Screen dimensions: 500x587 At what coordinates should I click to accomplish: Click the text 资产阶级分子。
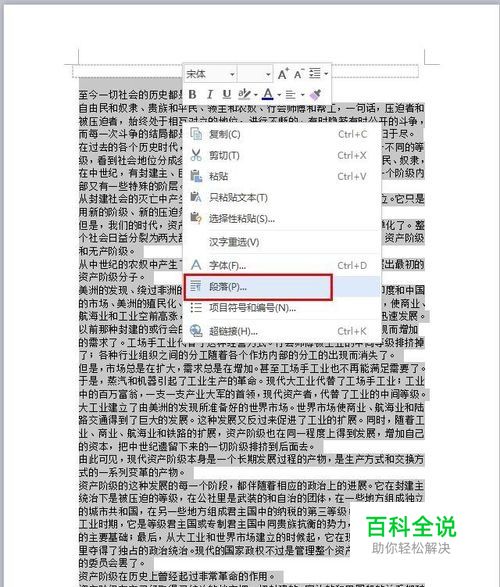pos(112,277)
